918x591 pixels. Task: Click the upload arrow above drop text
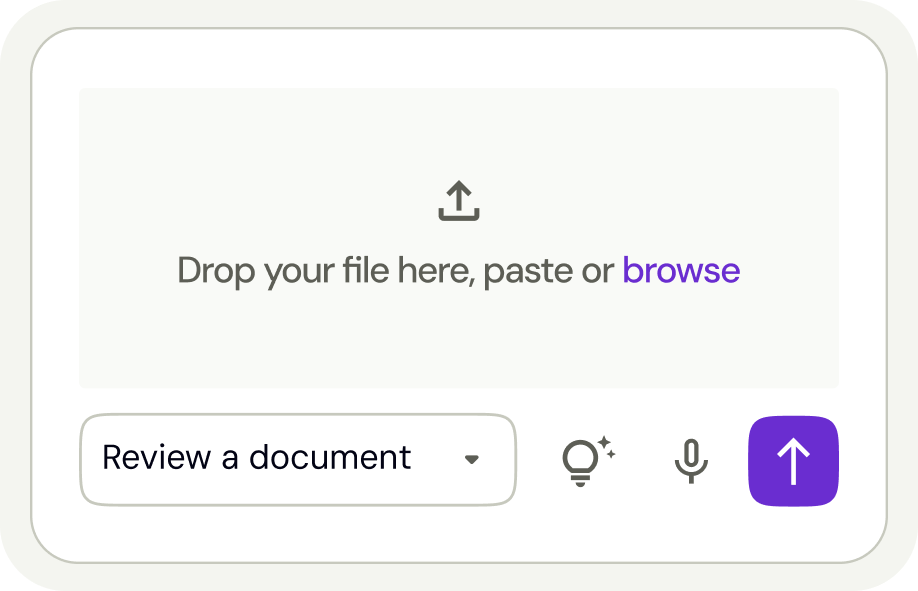click(x=459, y=194)
